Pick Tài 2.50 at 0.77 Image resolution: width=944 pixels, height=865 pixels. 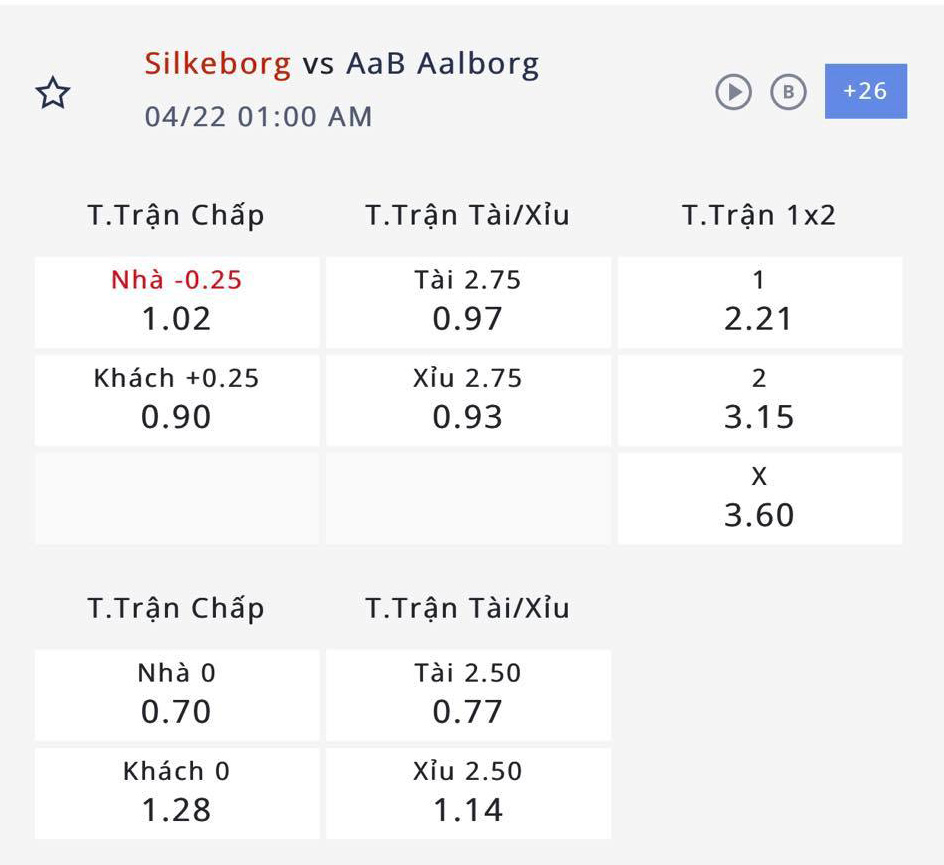468,695
